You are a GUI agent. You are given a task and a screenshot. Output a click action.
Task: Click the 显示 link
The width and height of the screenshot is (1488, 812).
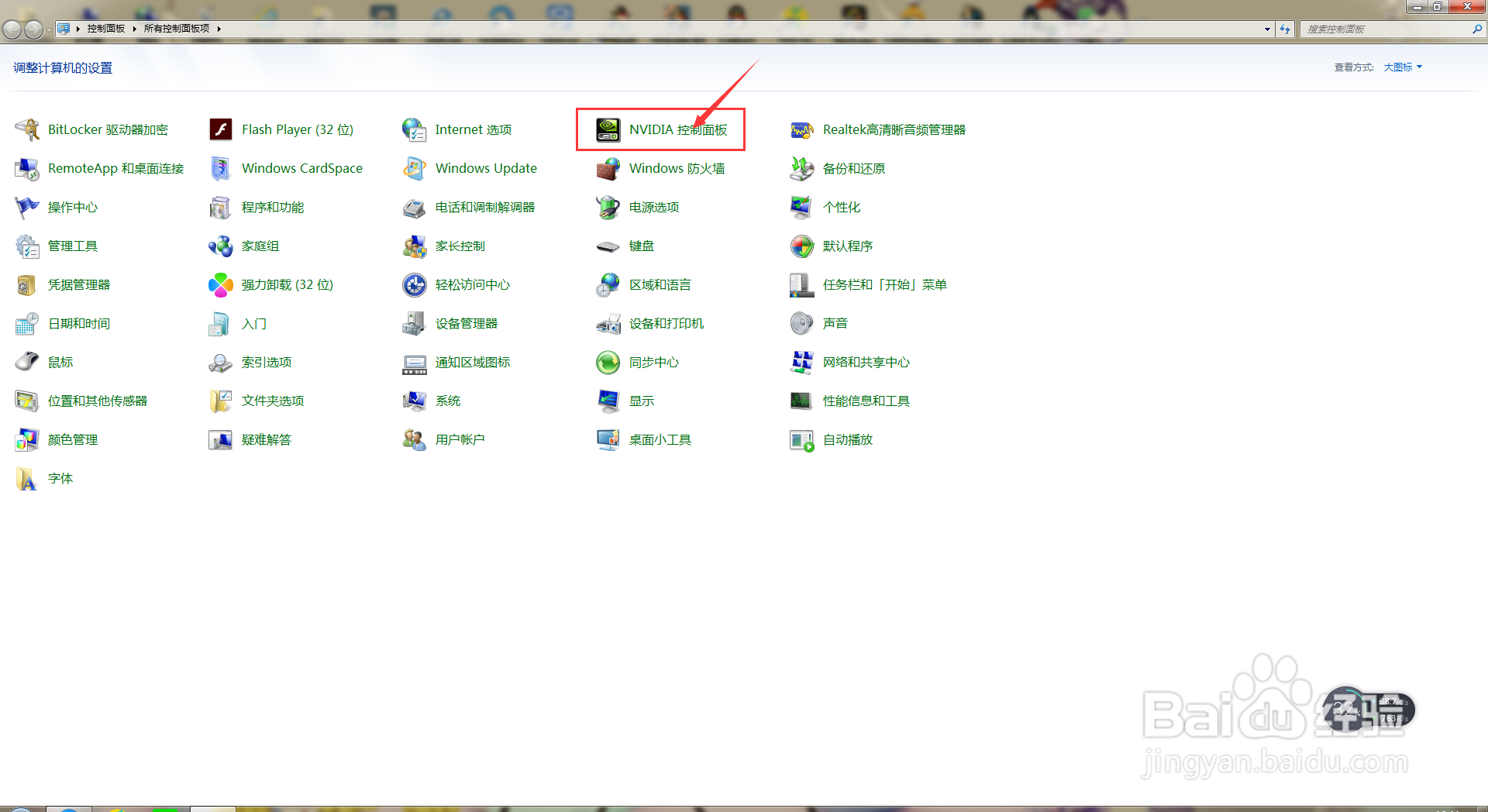(x=642, y=401)
